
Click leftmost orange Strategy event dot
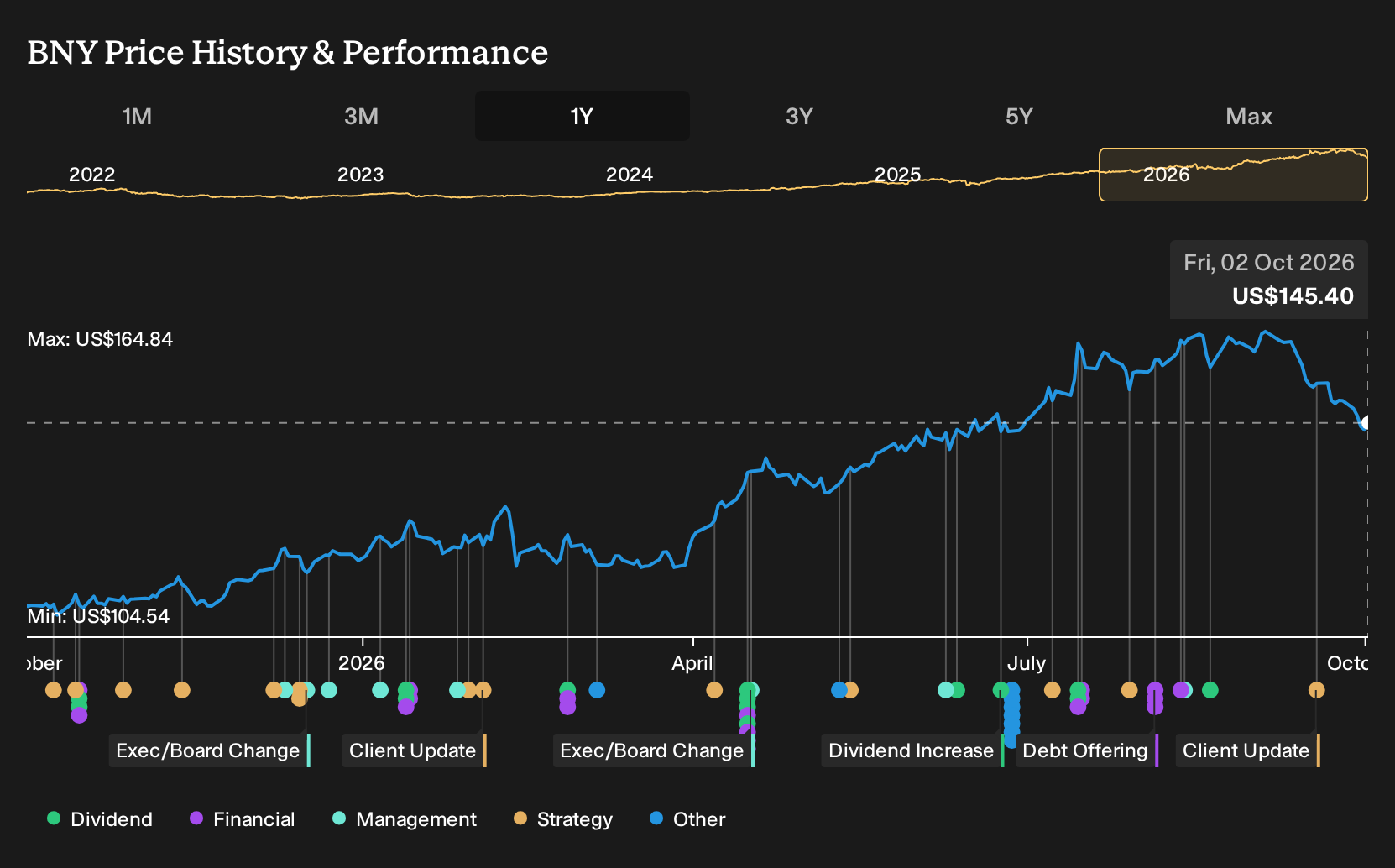(54, 690)
